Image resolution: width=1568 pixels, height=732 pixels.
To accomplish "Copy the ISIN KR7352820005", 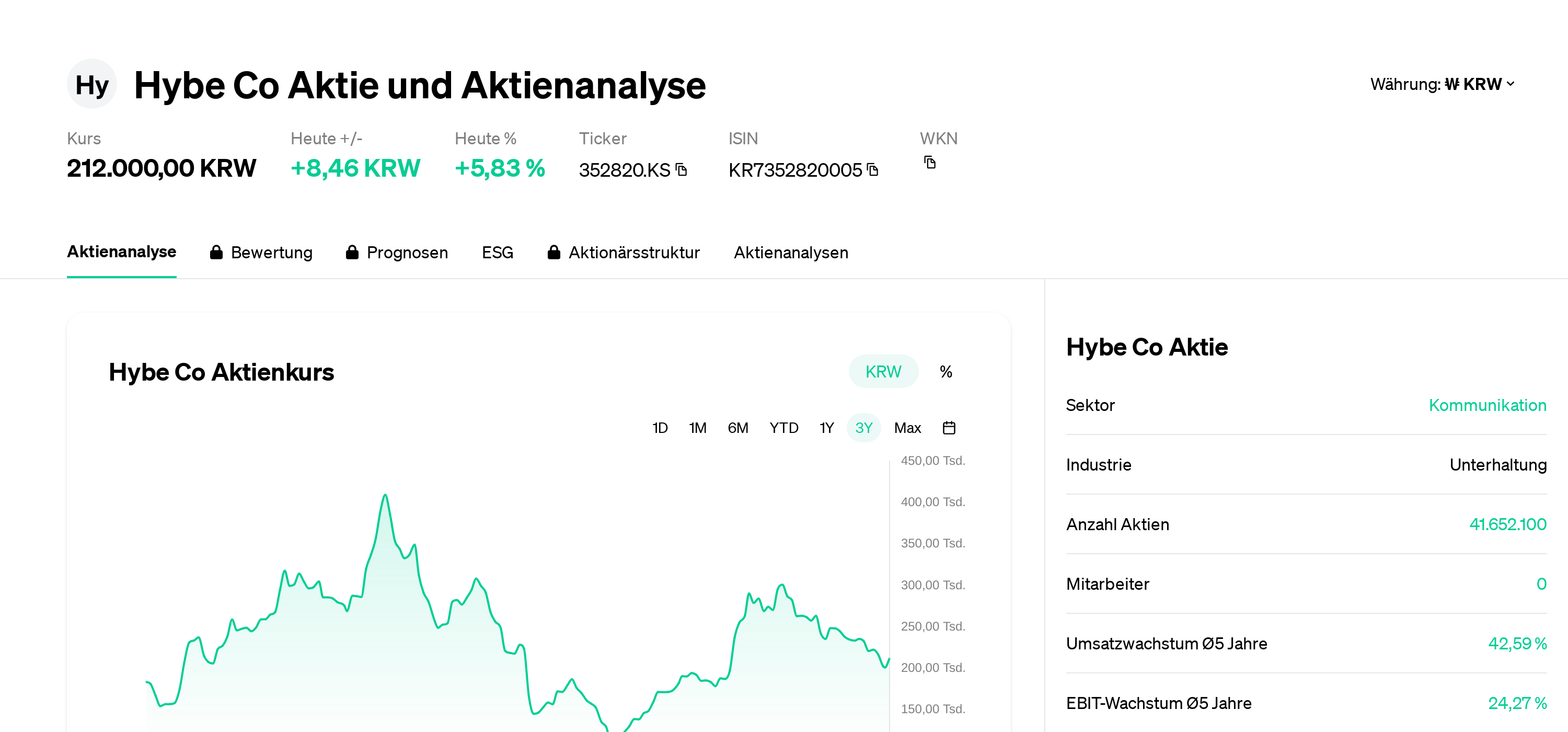I will 873,170.
